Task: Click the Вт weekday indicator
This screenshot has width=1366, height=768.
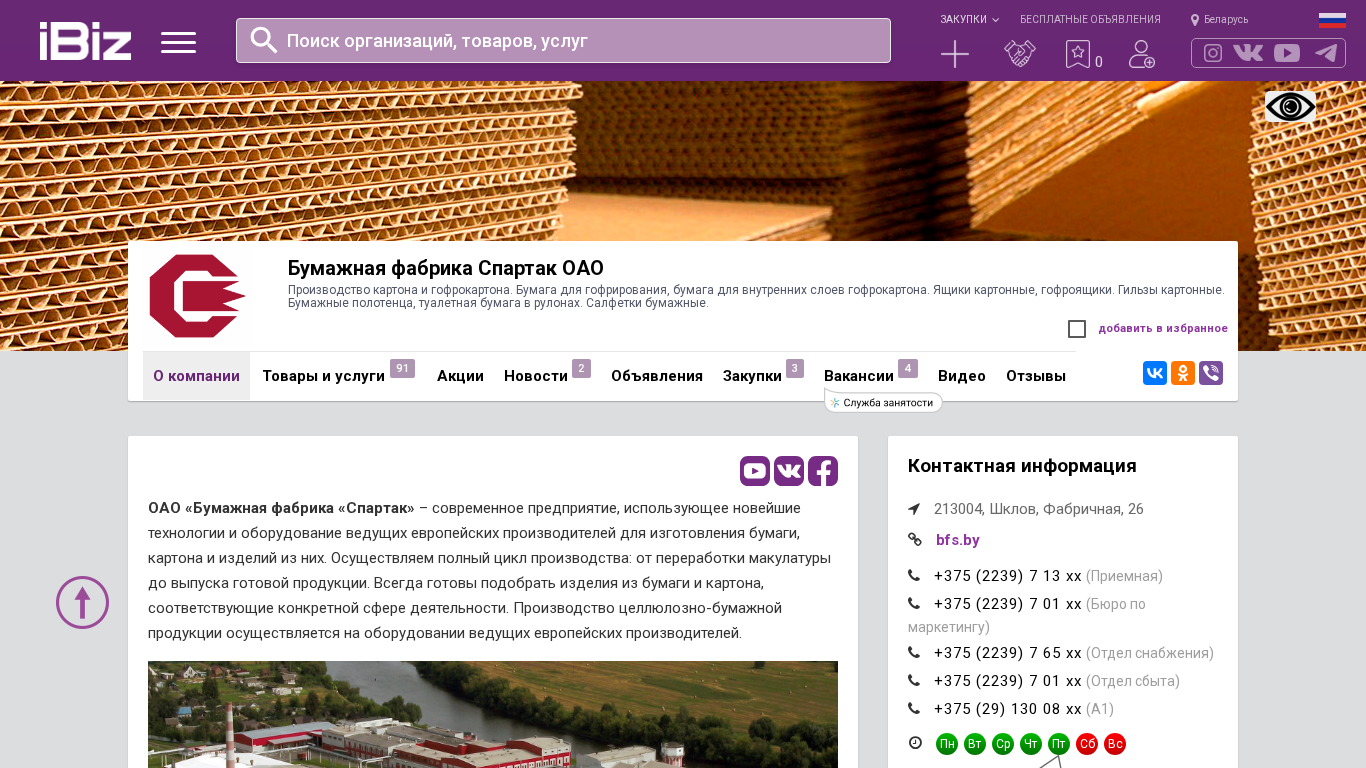Action: [x=975, y=744]
